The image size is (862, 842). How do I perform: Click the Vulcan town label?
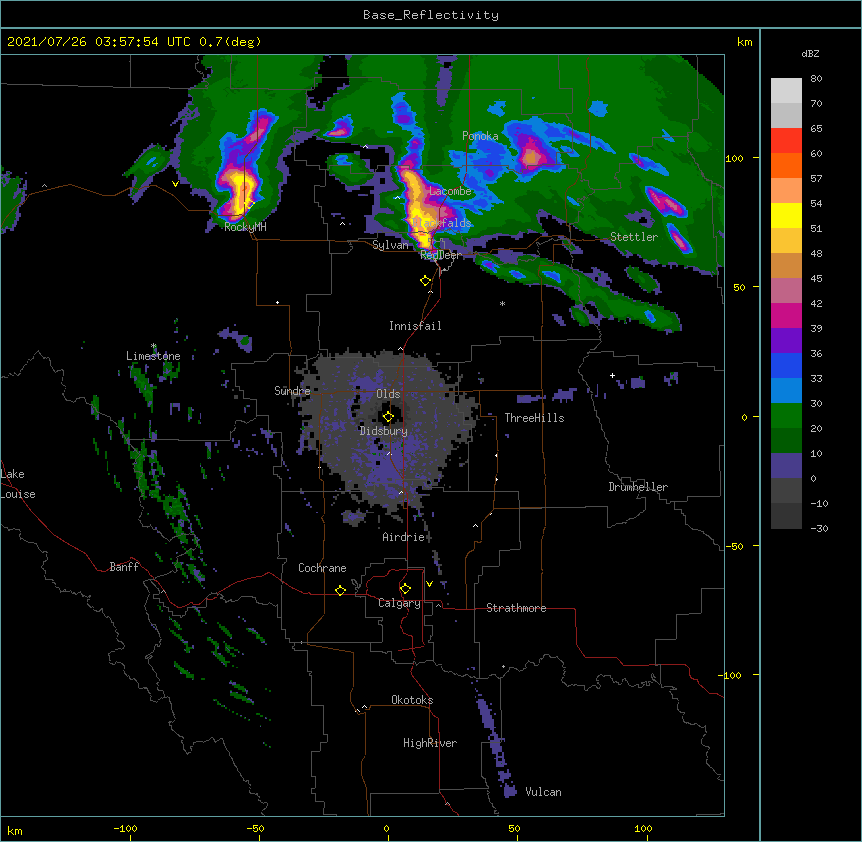coord(543,792)
